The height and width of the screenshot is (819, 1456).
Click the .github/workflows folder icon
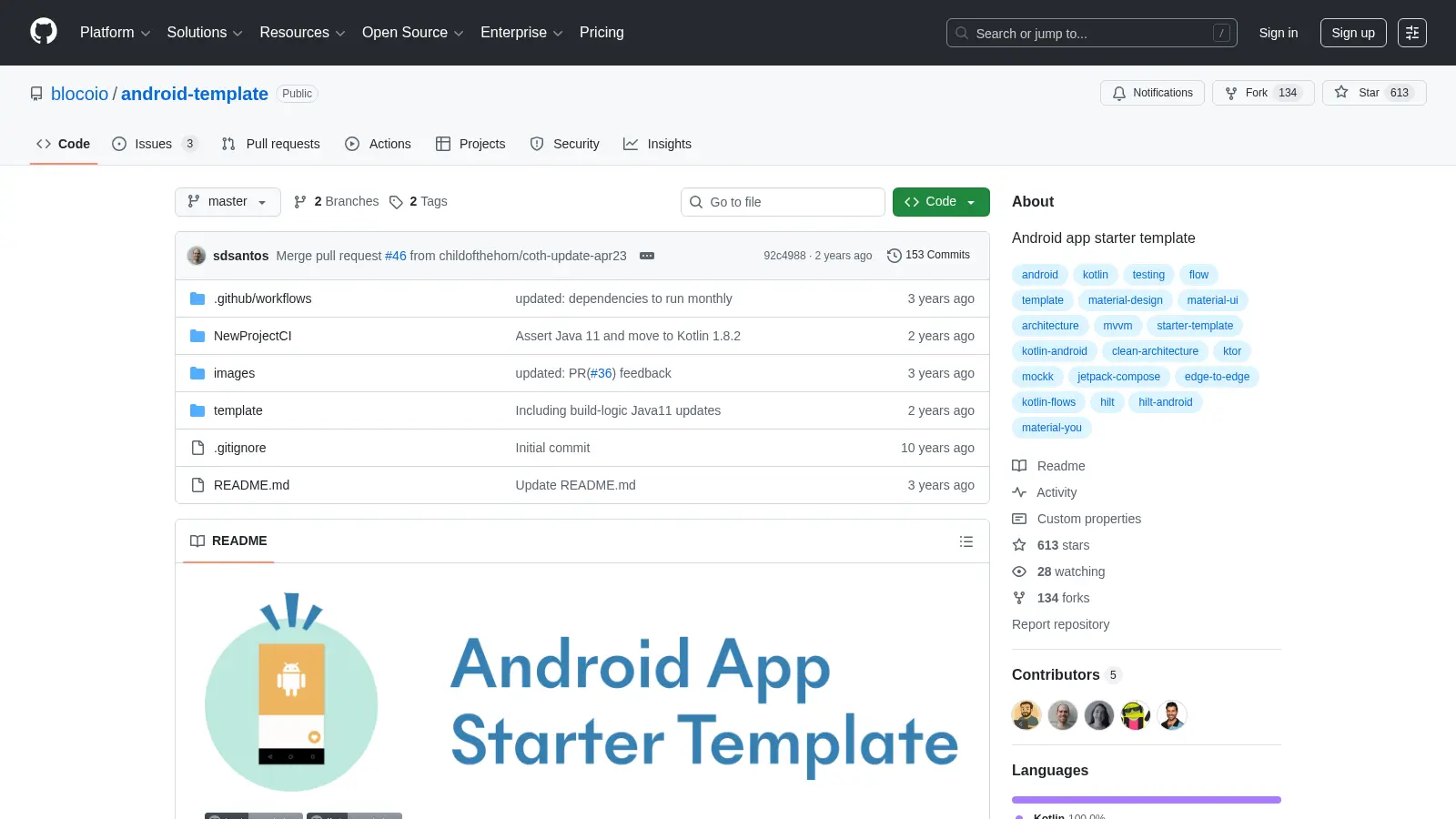click(x=197, y=298)
